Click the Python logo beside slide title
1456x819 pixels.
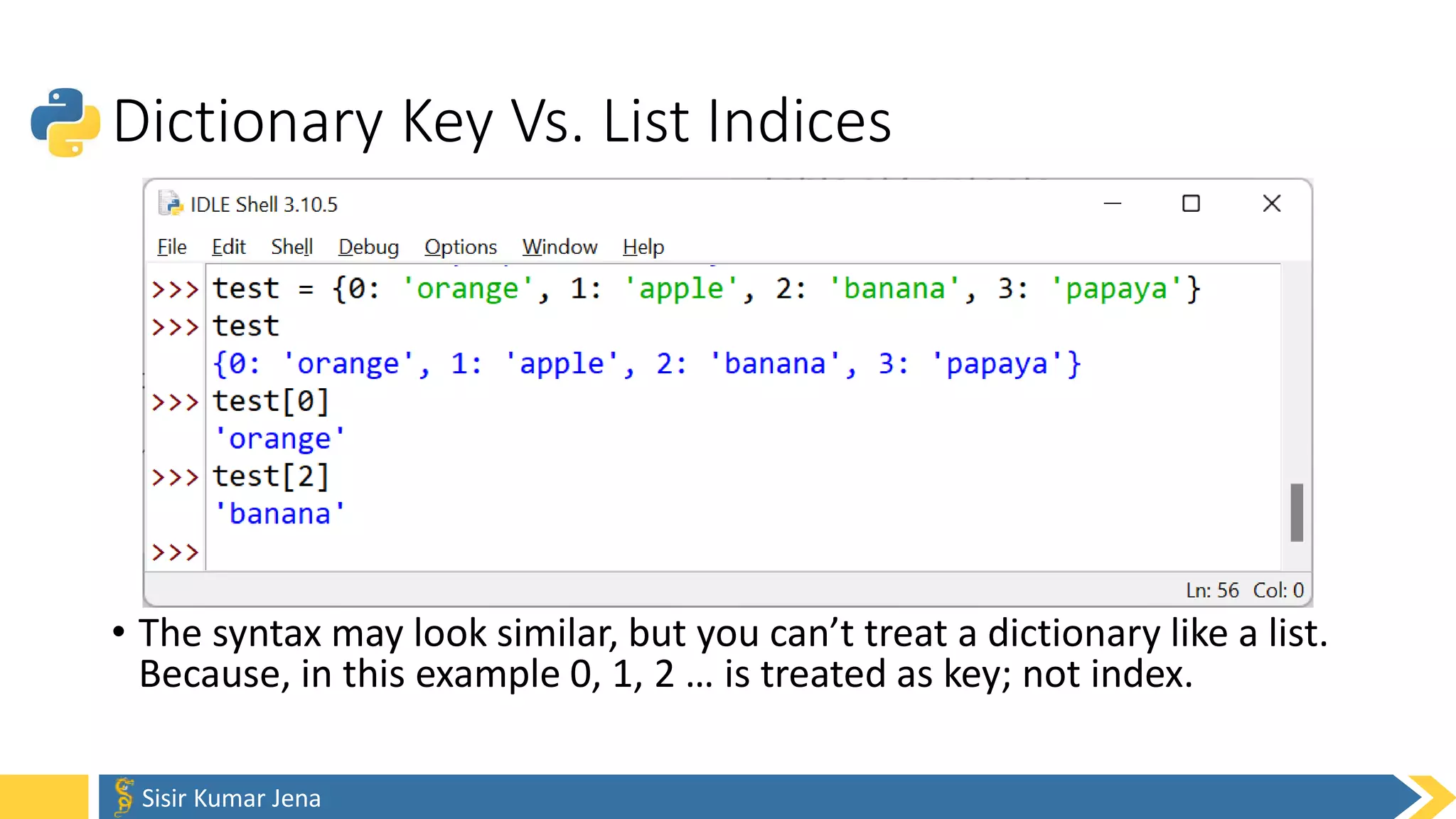(65, 122)
